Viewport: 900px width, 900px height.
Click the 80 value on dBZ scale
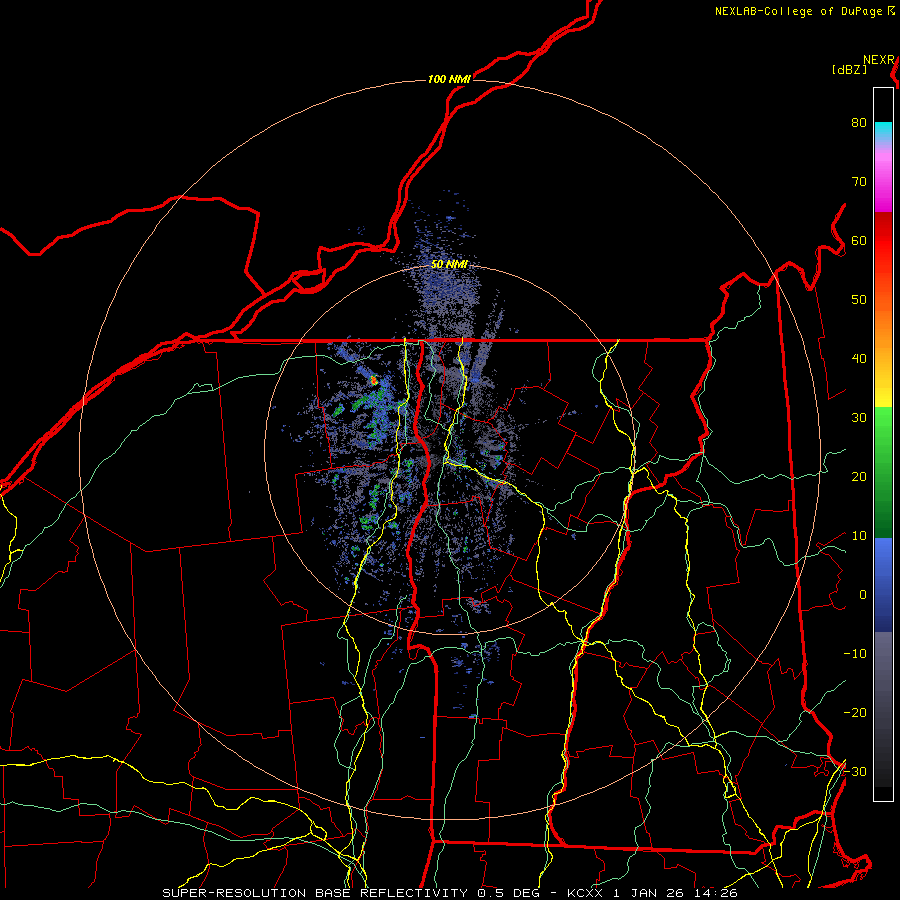[859, 122]
